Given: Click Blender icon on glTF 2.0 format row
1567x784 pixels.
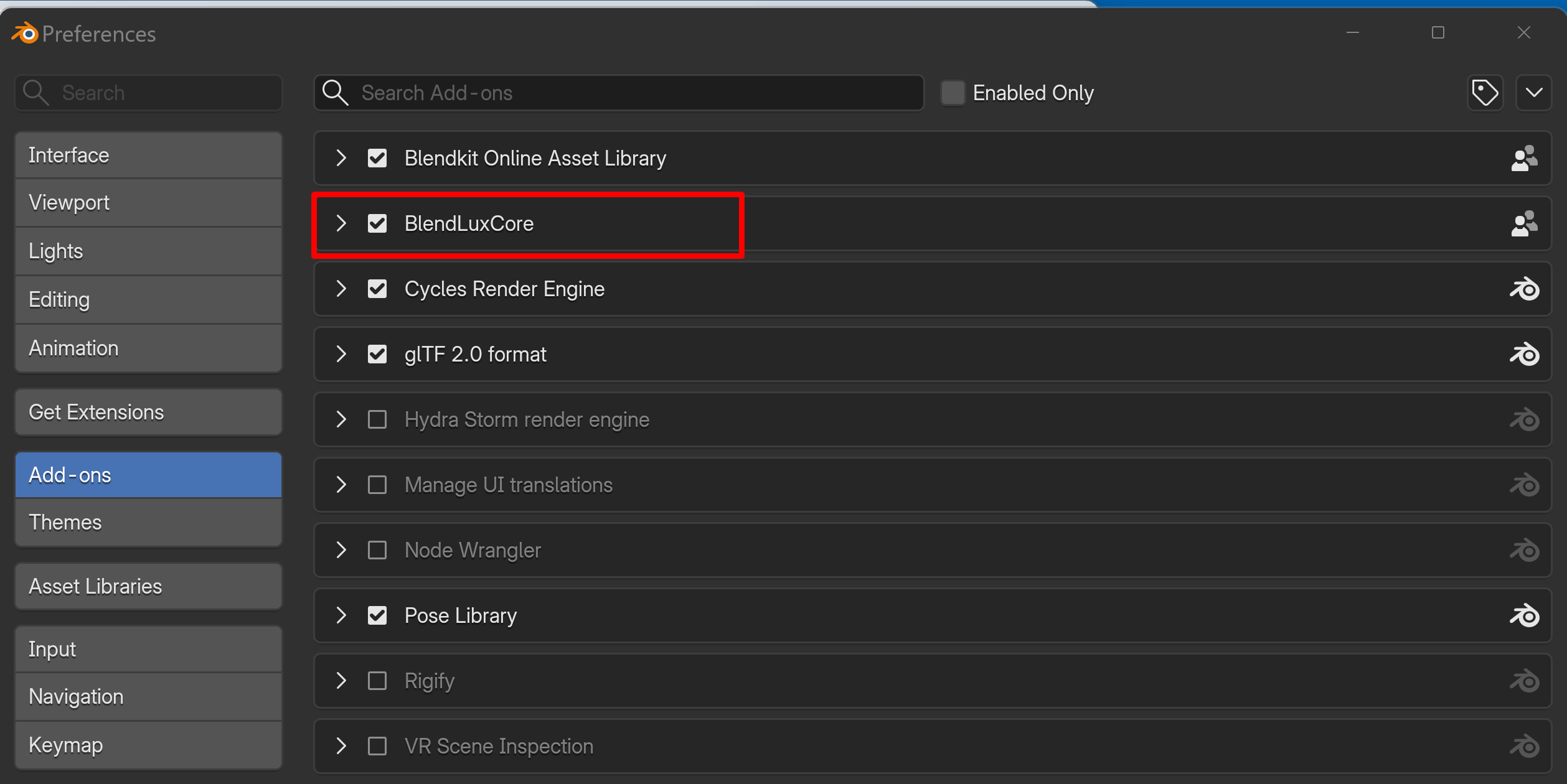Looking at the screenshot, I should 1524,354.
